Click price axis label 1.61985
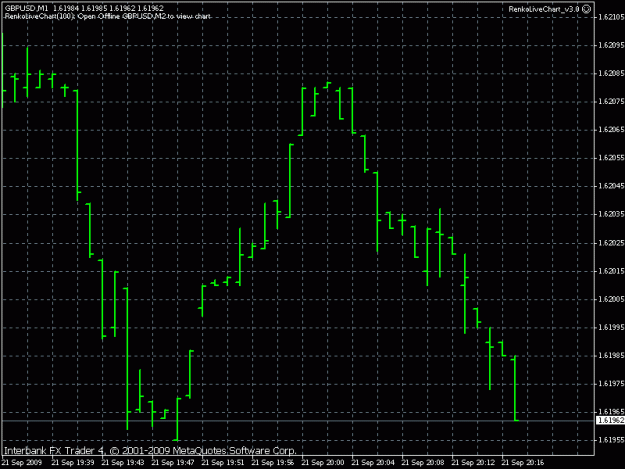Image resolution: width=625 pixels, height=469 pixels. (611, 355)
